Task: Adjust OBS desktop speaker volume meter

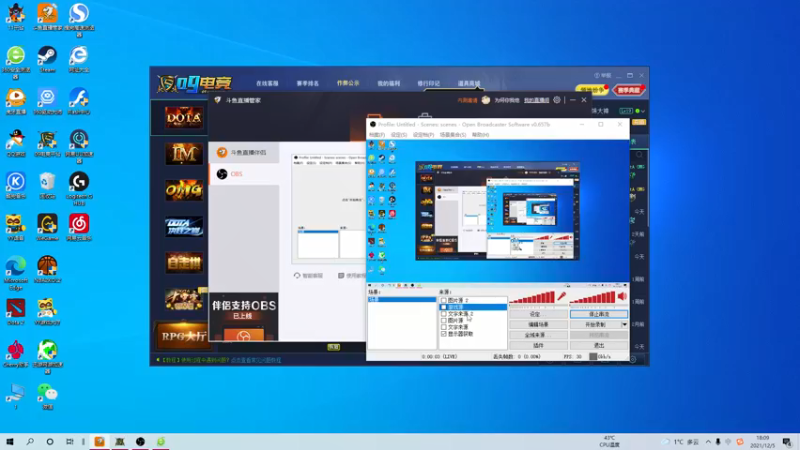Action: pyautogui.click(x=592, y=297)
